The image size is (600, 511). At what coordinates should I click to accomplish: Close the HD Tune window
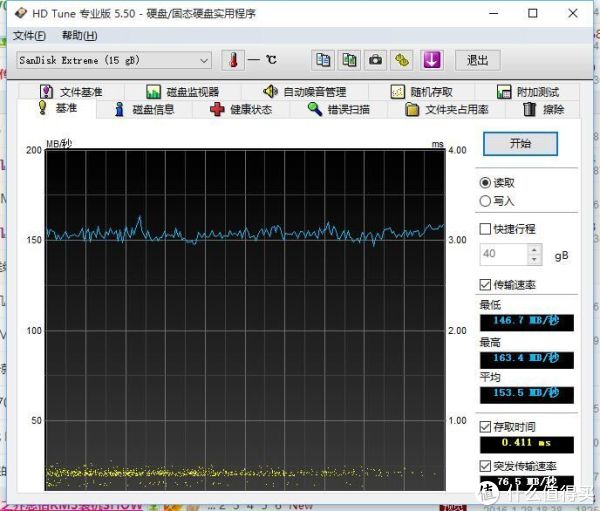pyautogui.click(x=572, y=13)
